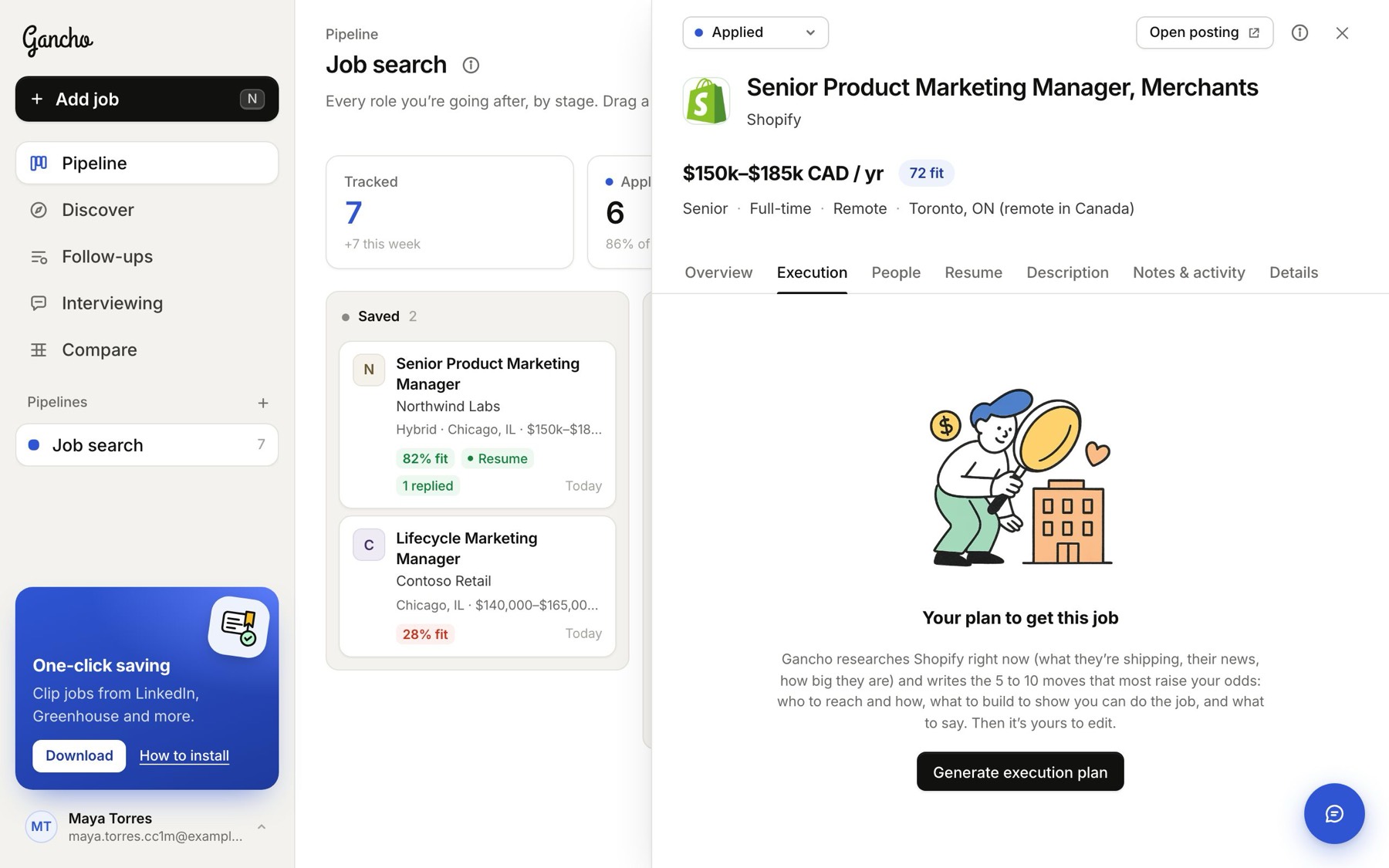Open Follow-ups list icon
The height and width of the screenshot is (868, 1389).
39,257
